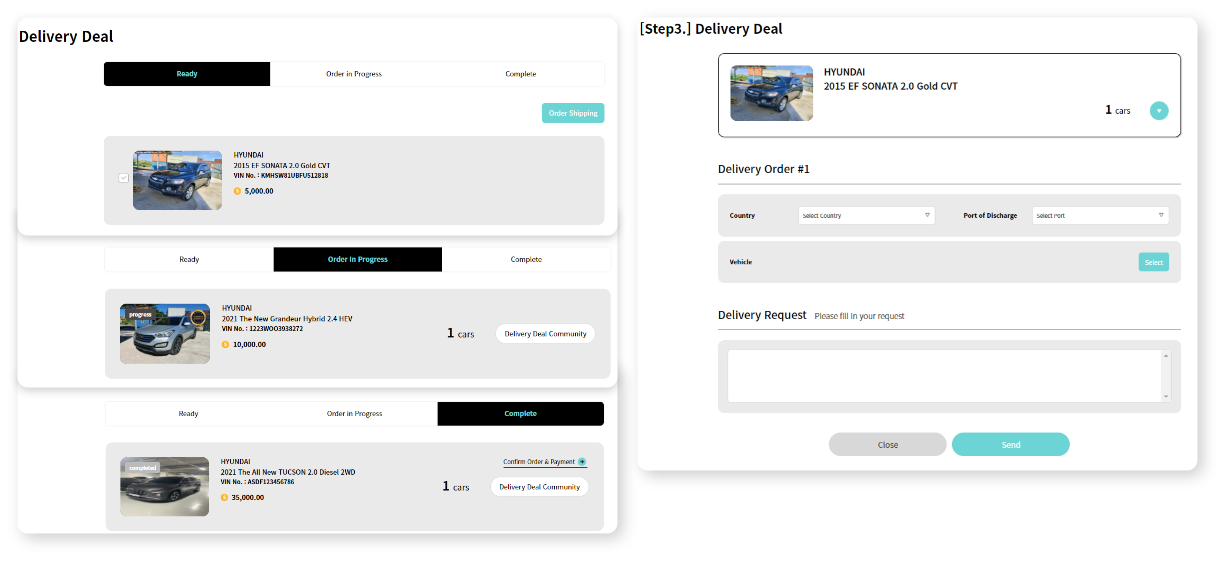Screen dimensions: 1225x561
Task: Open Delivery Deal Community for Grandeur Hybrid
Action: [545, 334]
